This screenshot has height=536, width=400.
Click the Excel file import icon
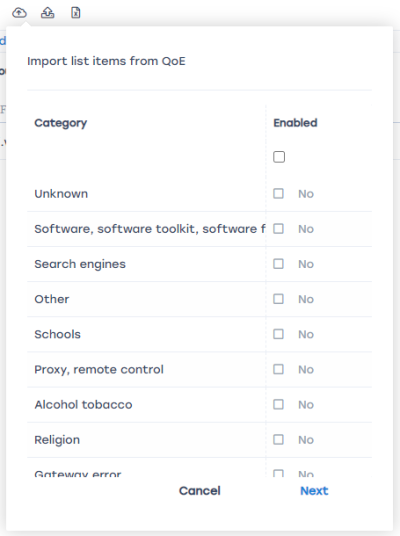tap(76, 13)
